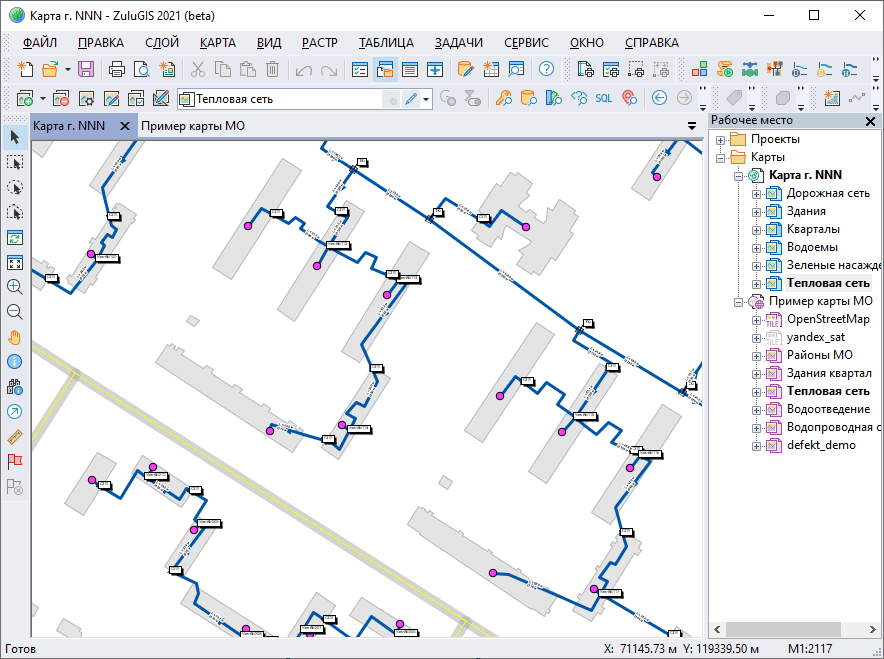
Task: Switch to the Пример карты МО tab
Action: 192,126
